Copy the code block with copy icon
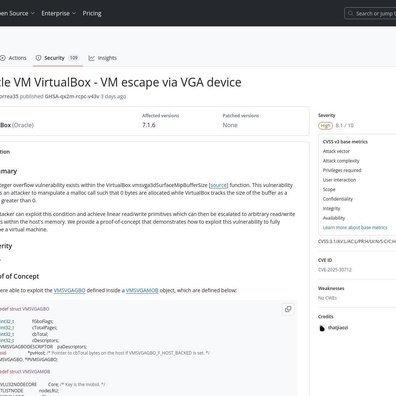Viewport: 396px width, 396px height. pyautogui.click(x=288, y=309)
